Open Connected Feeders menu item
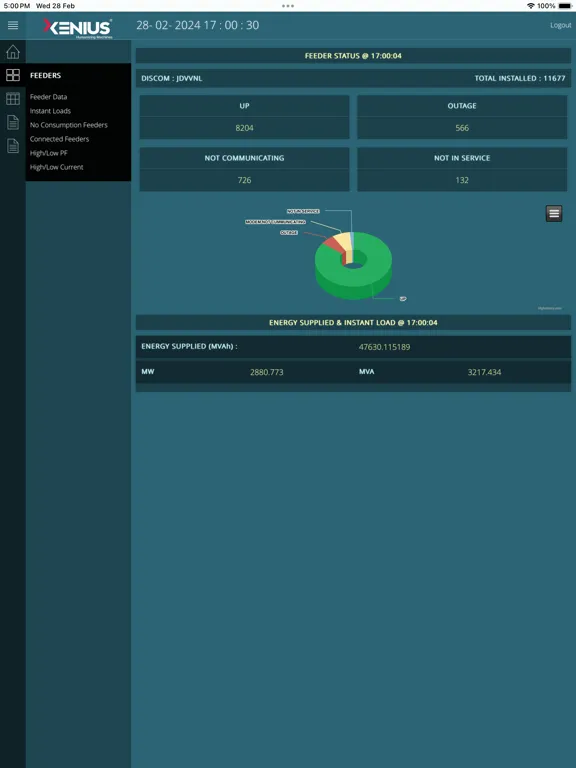The image size is (576, 768). [59, 139]
